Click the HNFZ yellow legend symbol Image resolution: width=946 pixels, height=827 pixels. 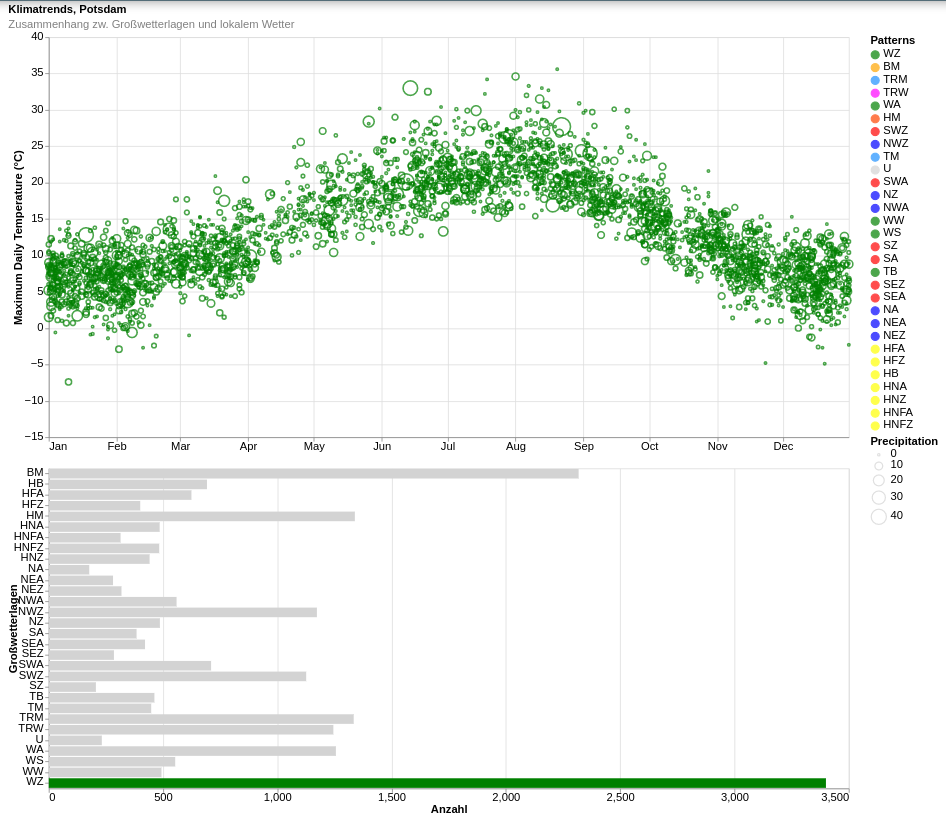tap(875, 426)
